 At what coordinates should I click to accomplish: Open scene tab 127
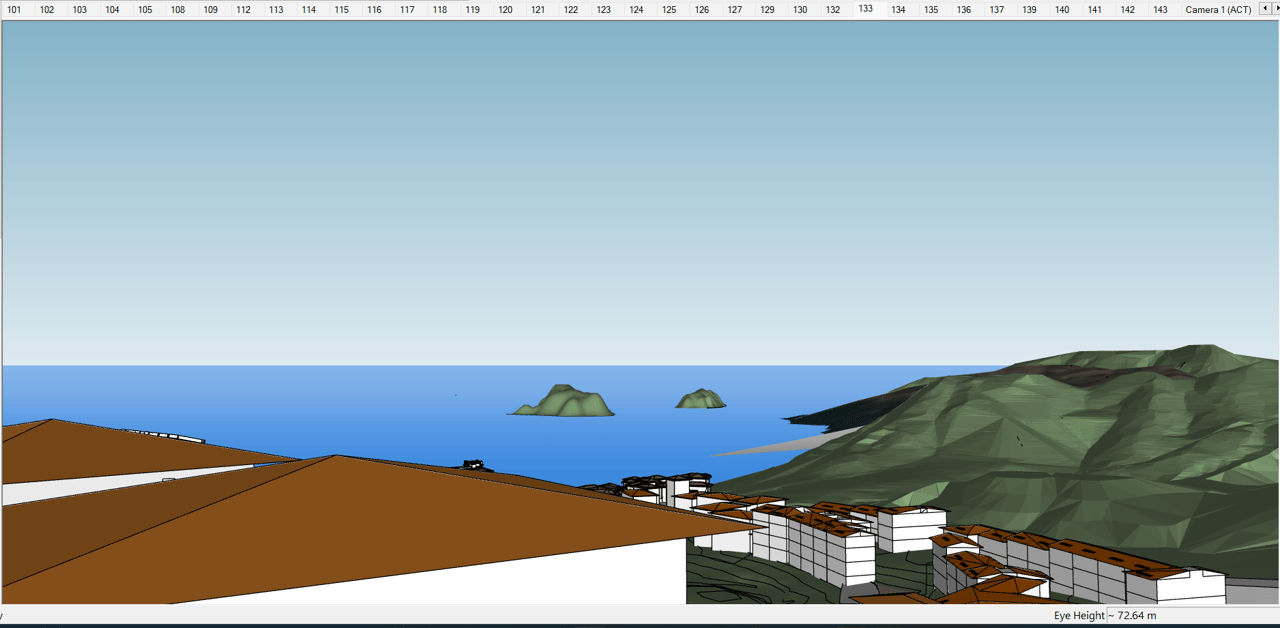click(x=734, y=10)
